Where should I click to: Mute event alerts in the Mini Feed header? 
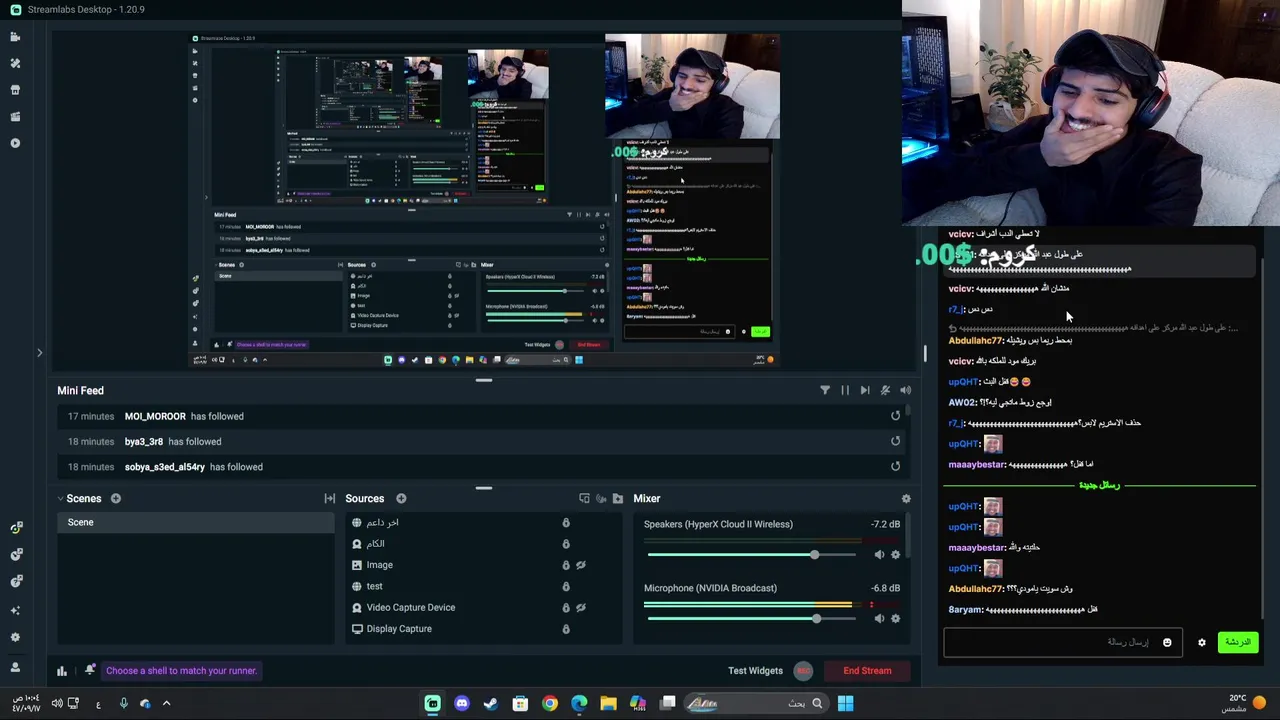click(885, 390)
